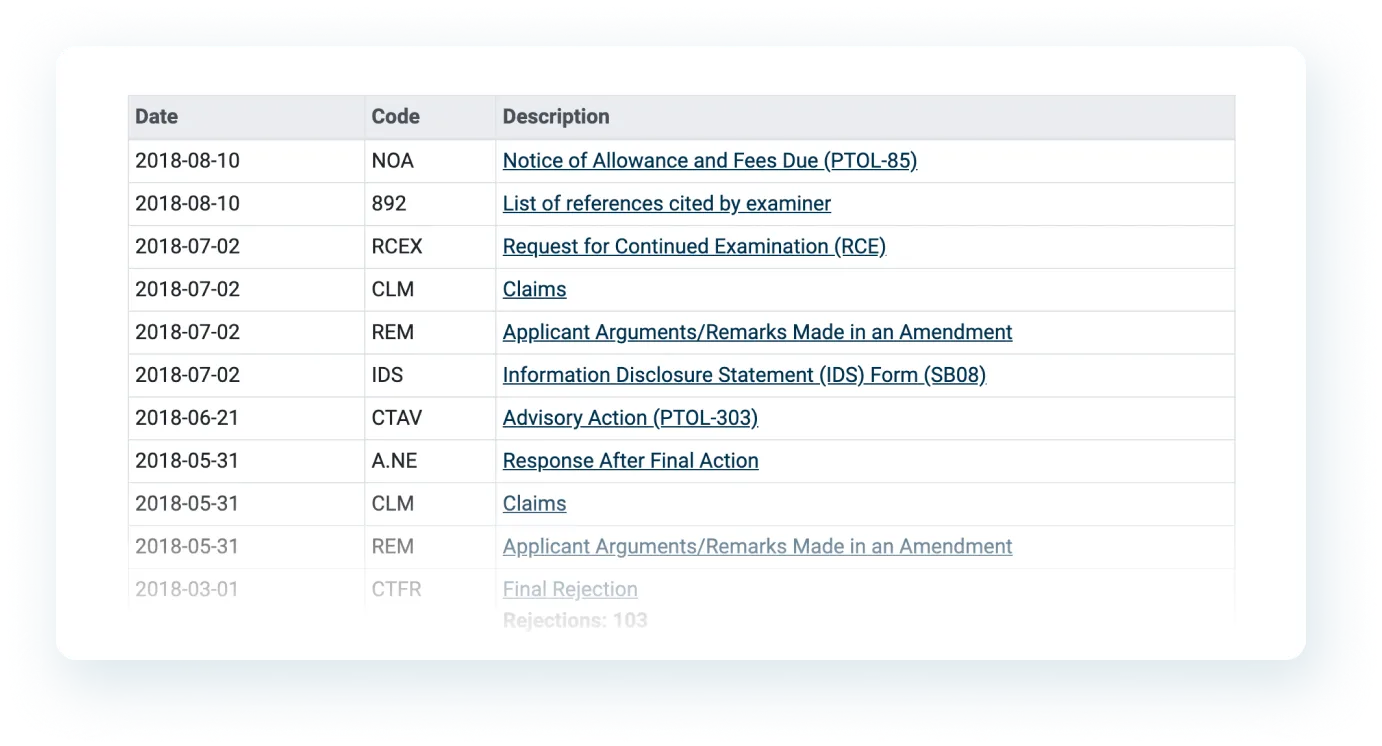Click the Code column header
The height and width of the screenshot is (746, 1382).
[x=395, y=117]
